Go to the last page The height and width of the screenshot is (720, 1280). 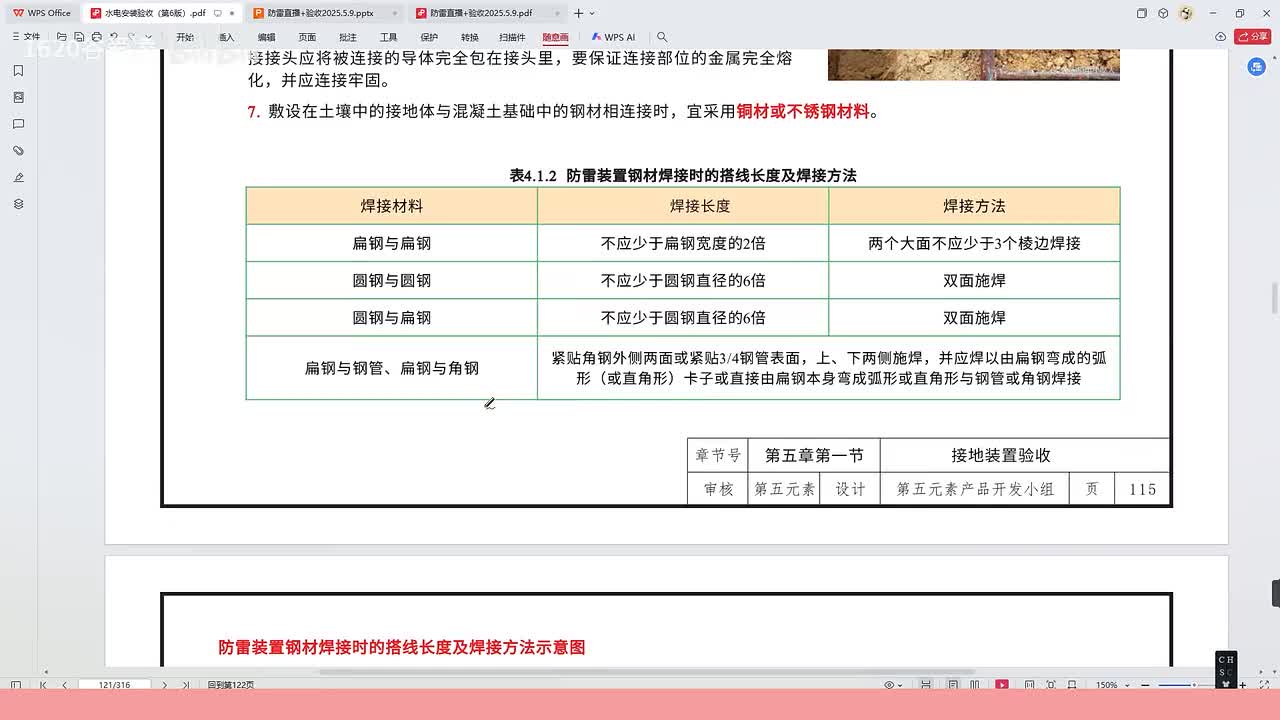(x=186, y=685)
